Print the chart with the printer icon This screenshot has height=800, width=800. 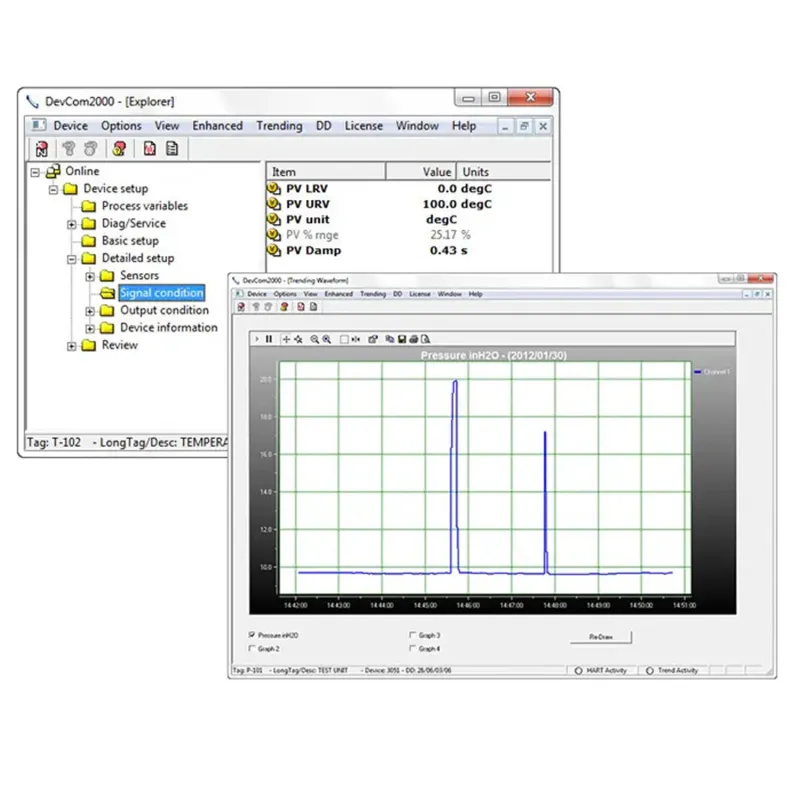click(x=414, y=339)
